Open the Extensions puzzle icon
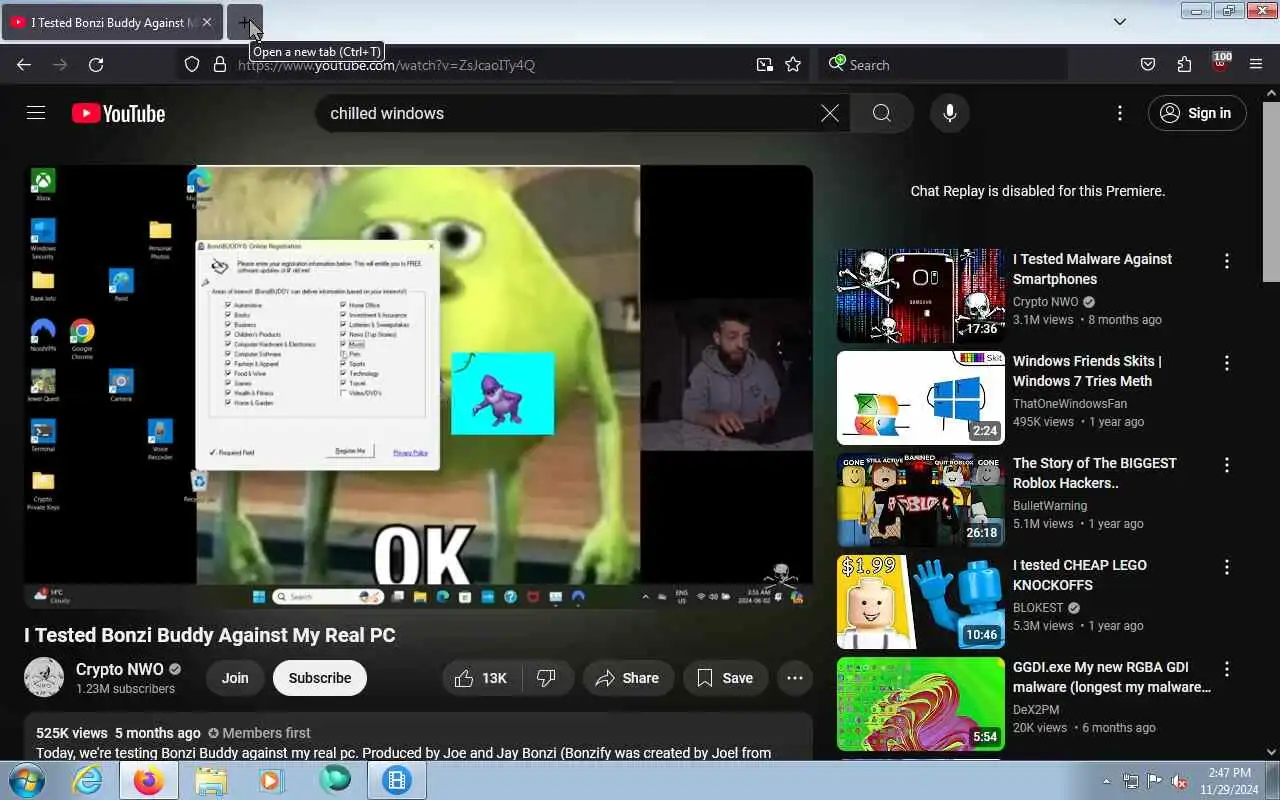Screen dimensions: 1280x800 pyautogui.click(x=1184, y=65)
